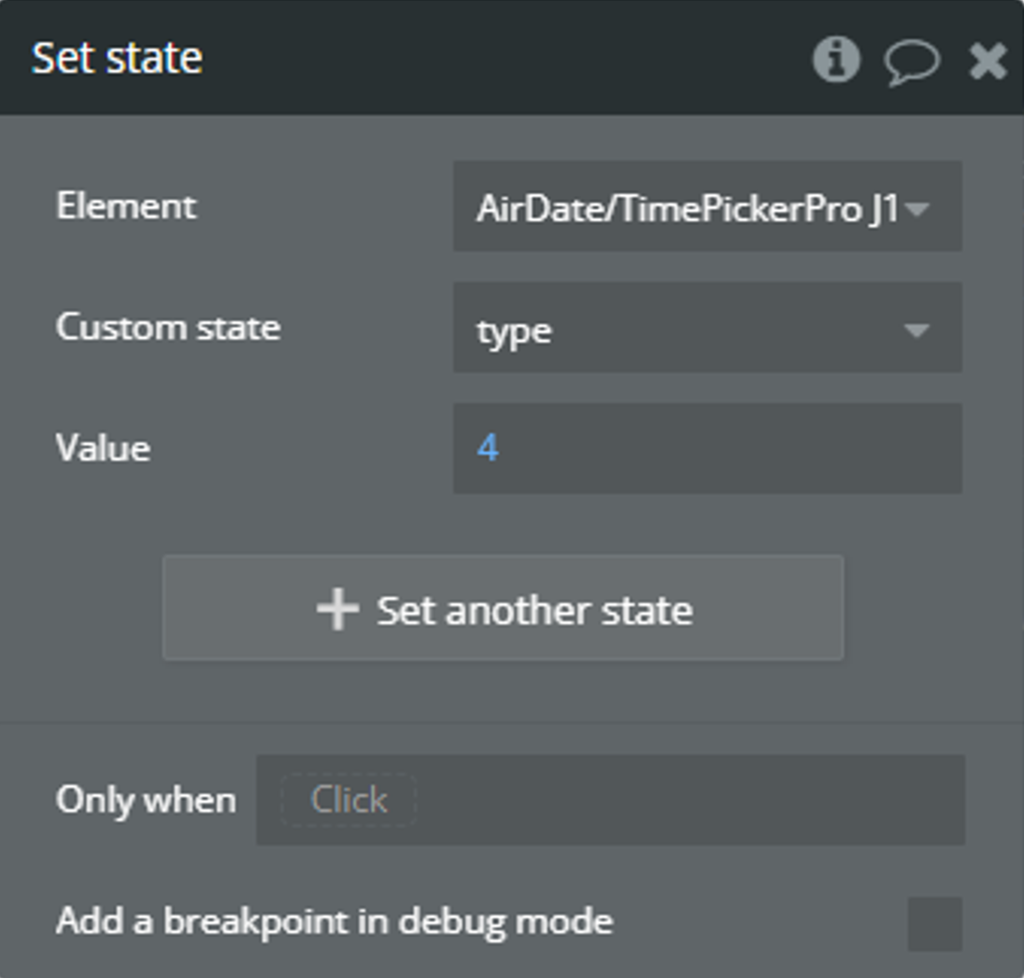
Task: Click the blue value 4 expression
Action: coord(488,449)
